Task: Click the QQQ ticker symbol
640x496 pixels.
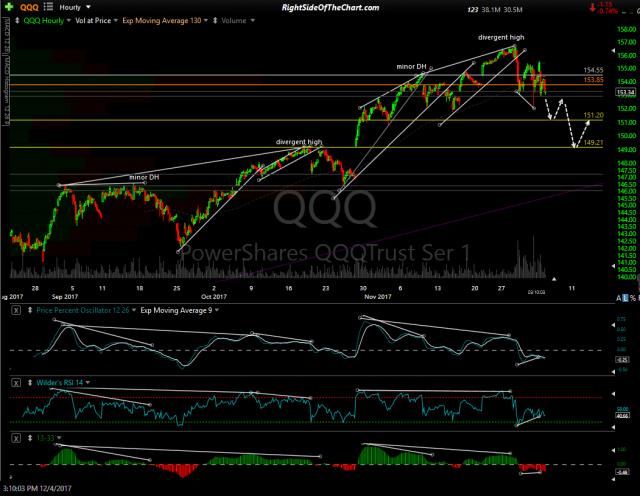Action: (29, 7)
